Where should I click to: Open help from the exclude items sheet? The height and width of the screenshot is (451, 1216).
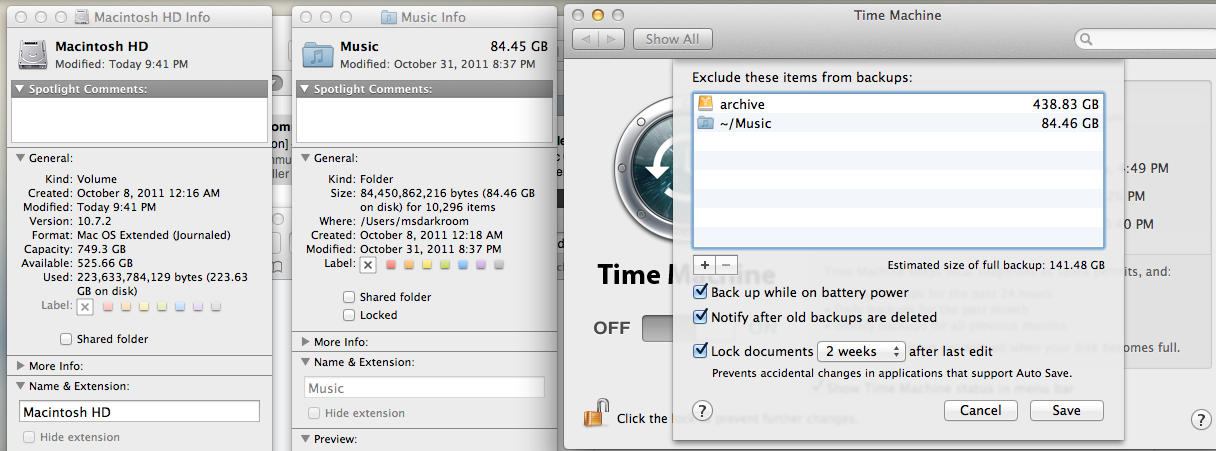tap(702, 411)
